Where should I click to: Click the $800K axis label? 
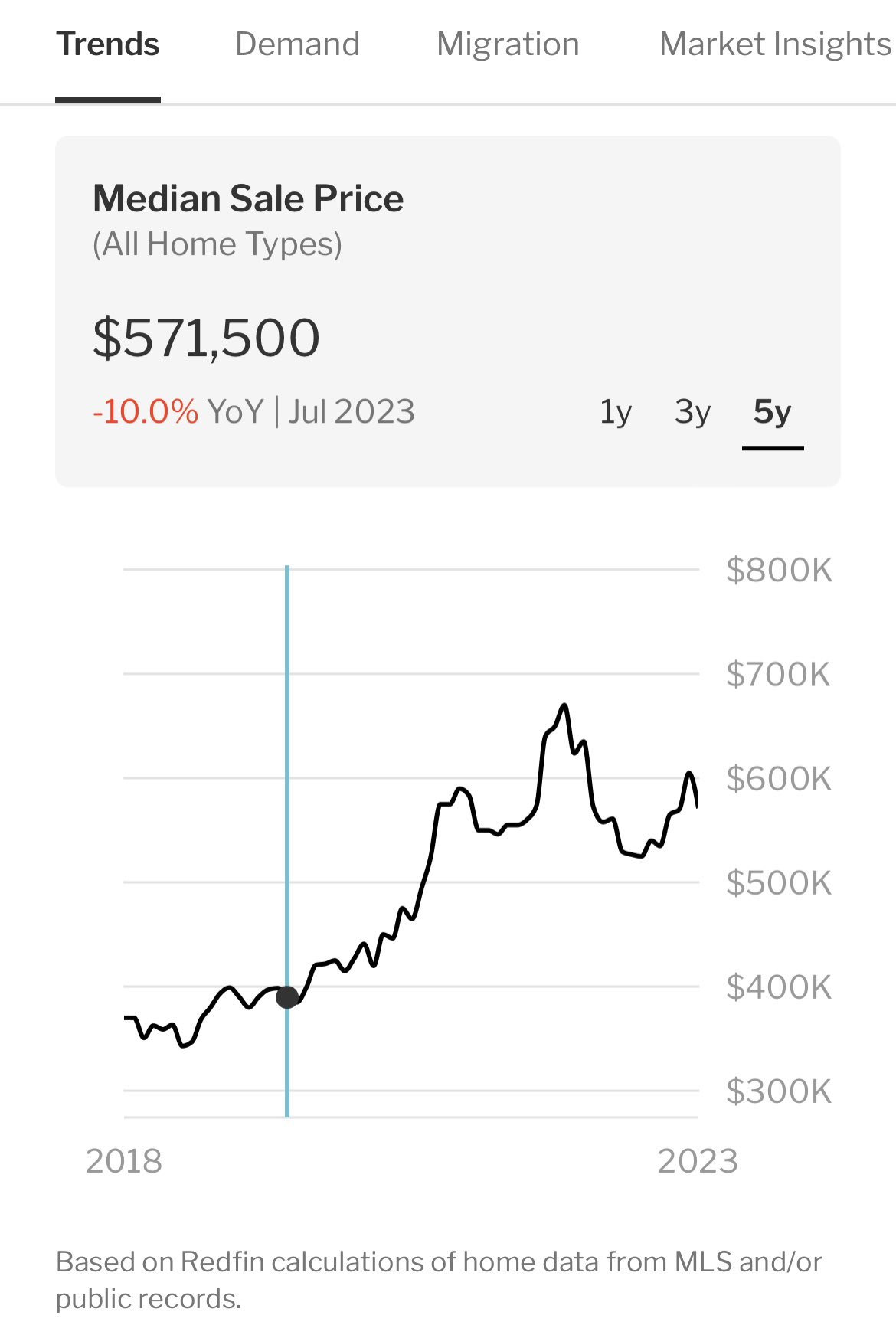pyautogui.click(x=779, y=571)
